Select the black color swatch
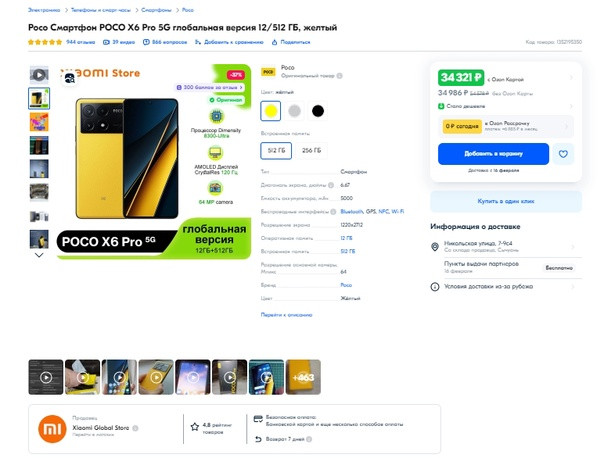 pos(318,111)
